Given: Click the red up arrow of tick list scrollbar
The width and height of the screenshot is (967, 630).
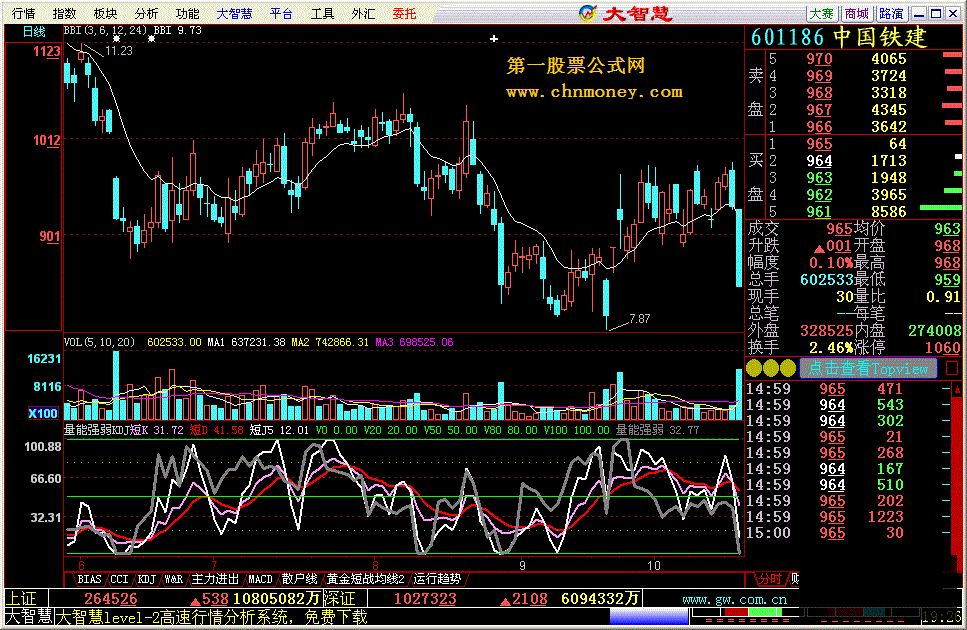Looking at the screenshot, I should click(x=957, y=390).
